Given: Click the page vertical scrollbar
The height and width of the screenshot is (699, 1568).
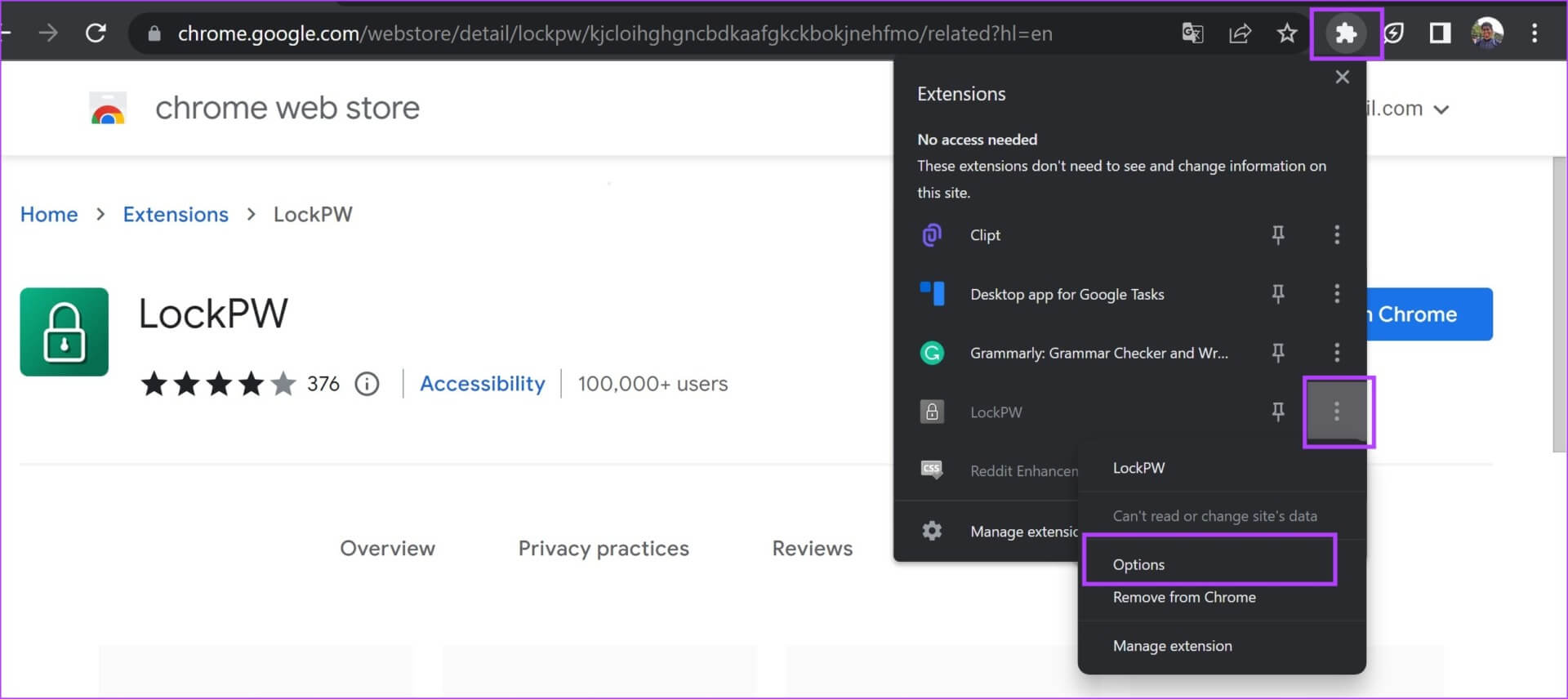Looking at the screenshot, I should point(1560,304).
